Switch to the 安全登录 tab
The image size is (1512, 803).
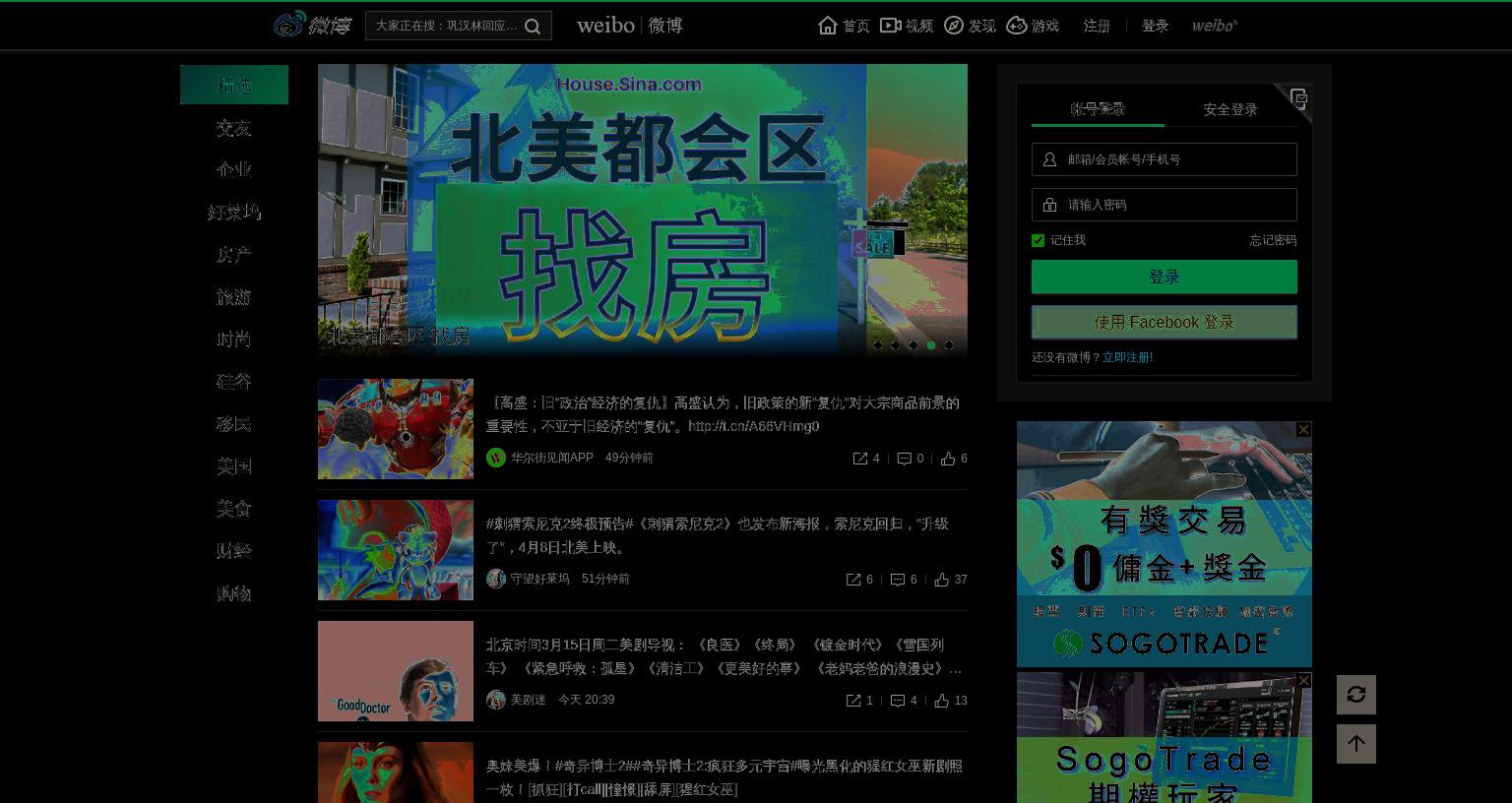1230,109
